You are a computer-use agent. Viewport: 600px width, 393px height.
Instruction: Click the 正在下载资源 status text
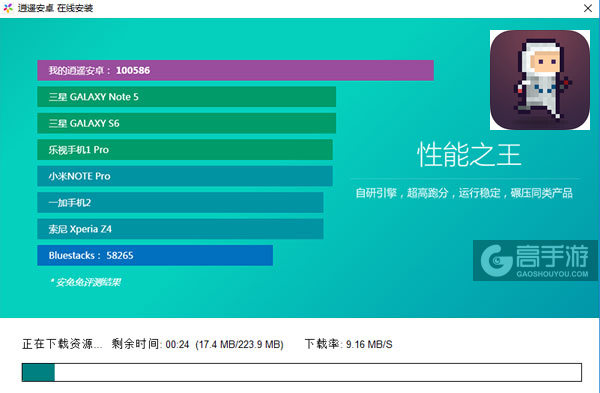(x=62, y=344)
